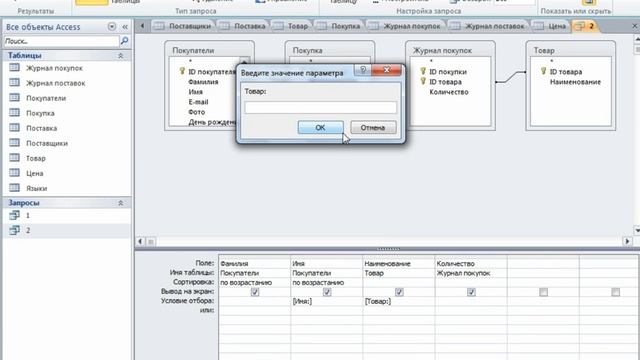Click the Поле cell Фамилия

point(254,264)
